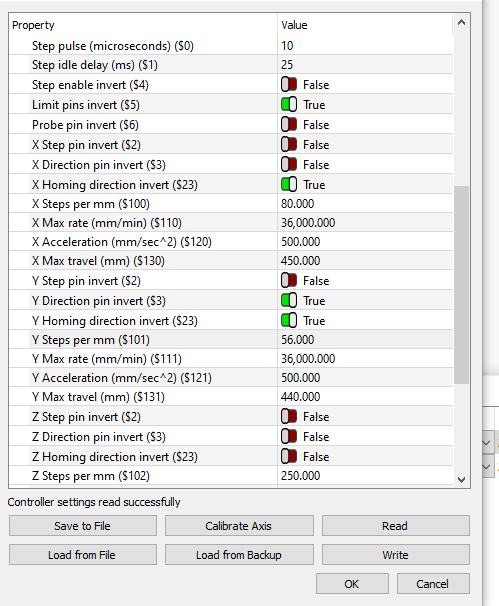499x606 pixels.
Task: Edit the X Steps per mm value
Action: (365, 204)
